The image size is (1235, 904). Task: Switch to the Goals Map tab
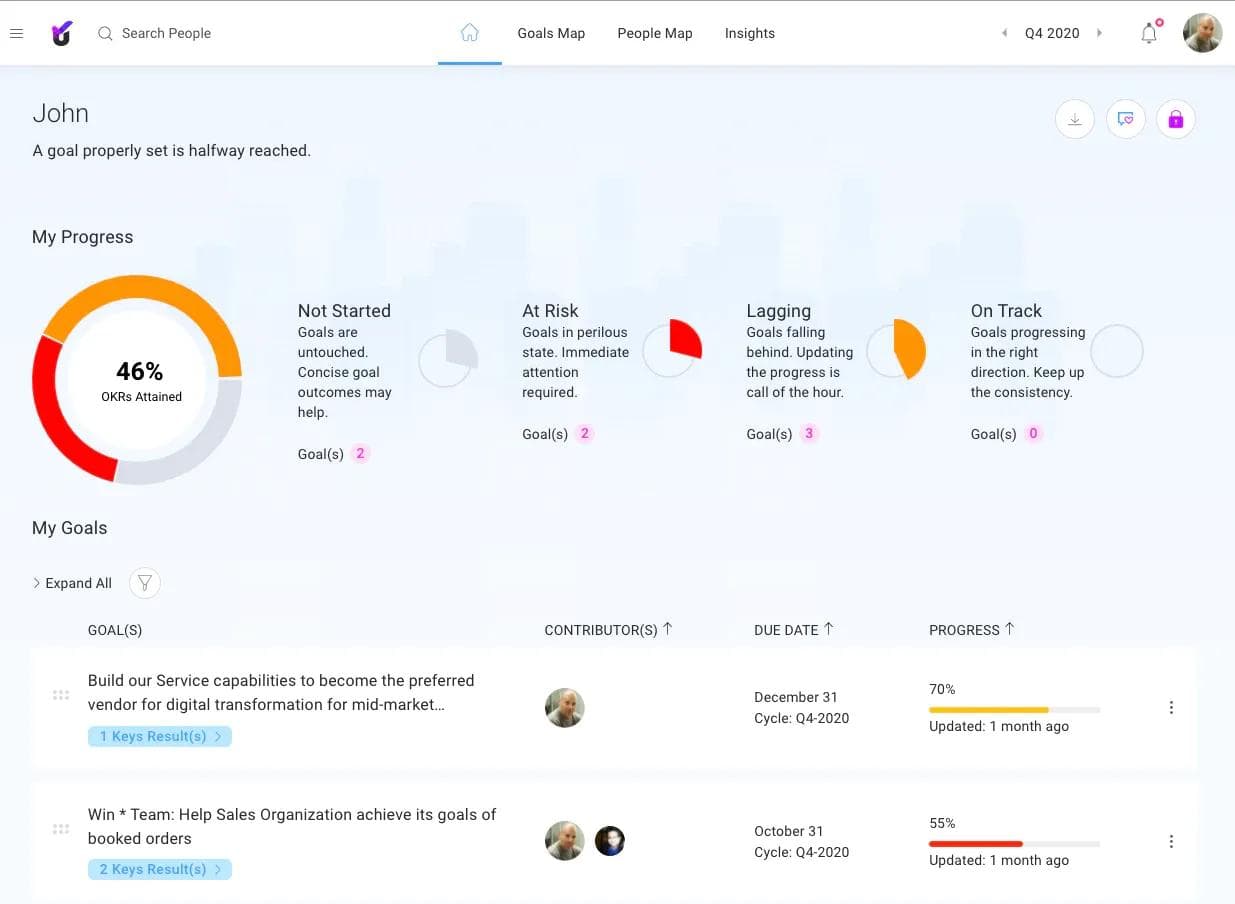(x=551, y=33)
